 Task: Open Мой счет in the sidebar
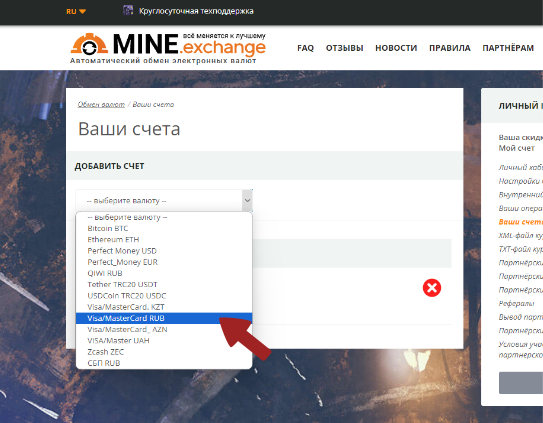pos(516,148)
